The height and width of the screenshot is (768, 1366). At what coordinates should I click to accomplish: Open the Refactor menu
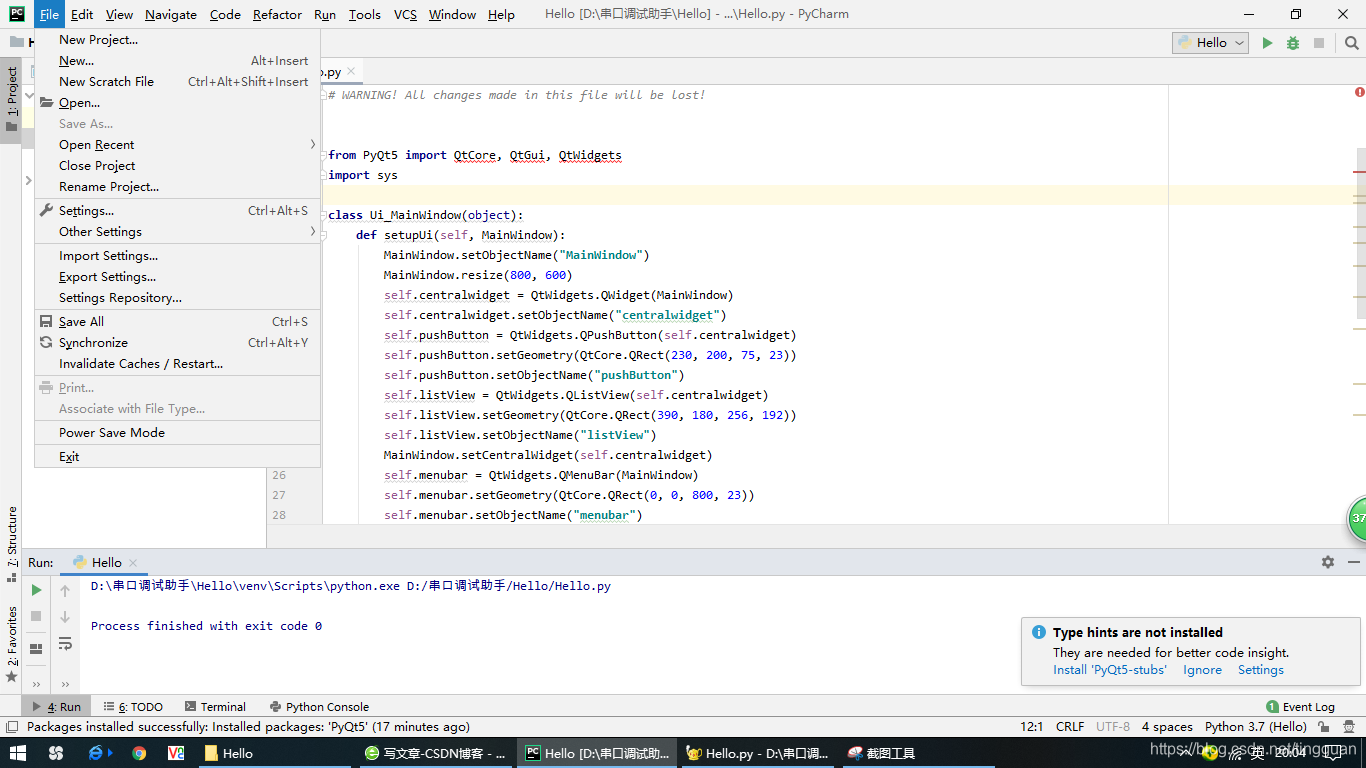(x=276, y=14)
